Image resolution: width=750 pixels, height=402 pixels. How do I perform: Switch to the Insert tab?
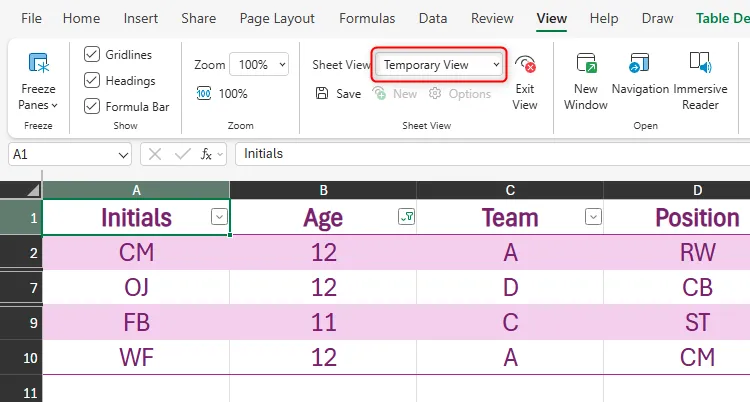[x=141, y=18]
